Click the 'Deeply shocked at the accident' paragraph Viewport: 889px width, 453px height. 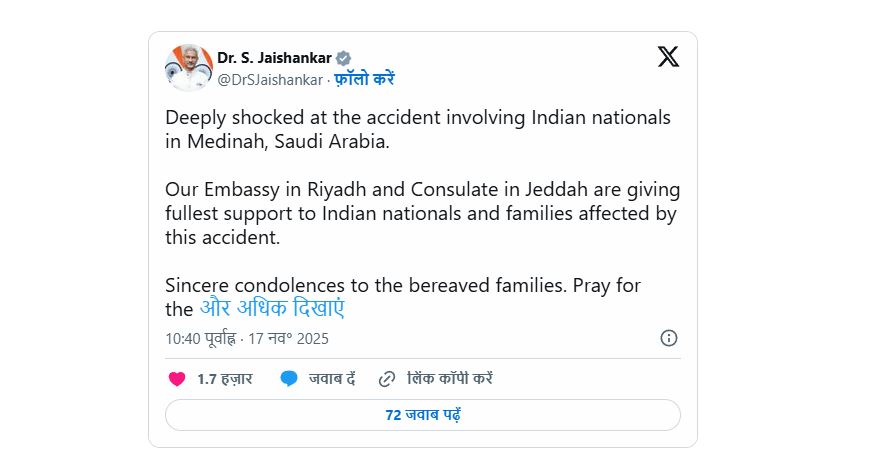click(x=418, y=129)
